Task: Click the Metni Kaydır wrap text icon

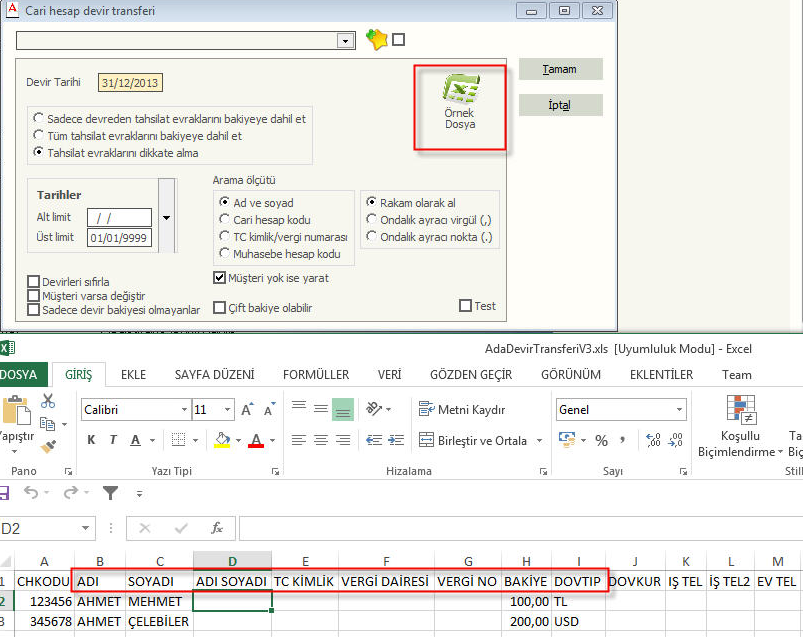Action: tap(426, 410)
